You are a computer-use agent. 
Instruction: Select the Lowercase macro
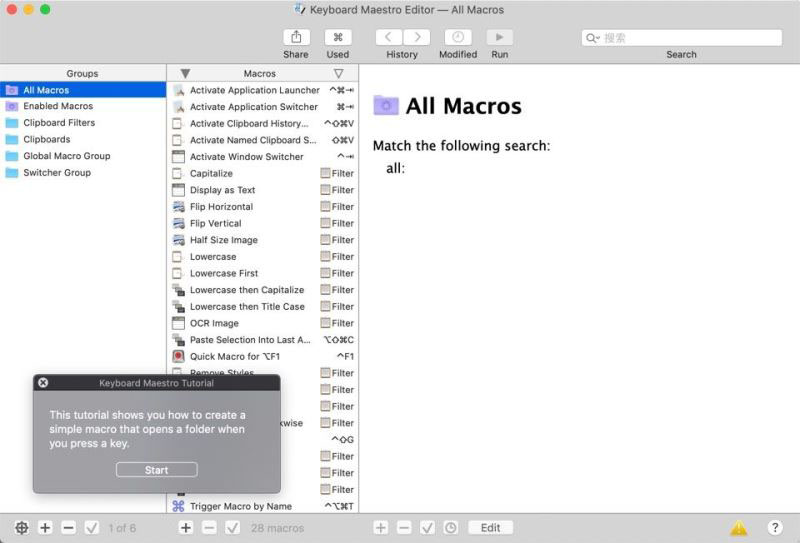tap(263, 257)
